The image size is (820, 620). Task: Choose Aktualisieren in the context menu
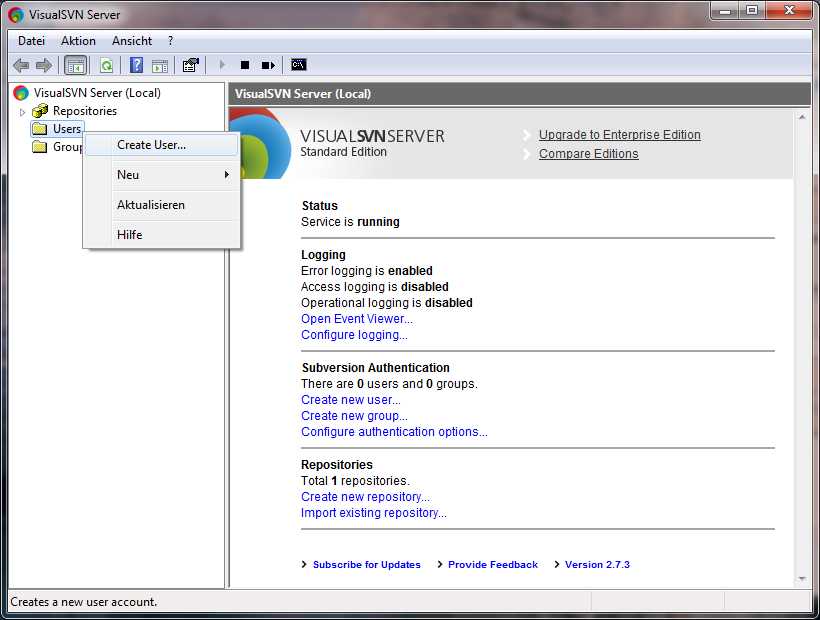[162, 205]
